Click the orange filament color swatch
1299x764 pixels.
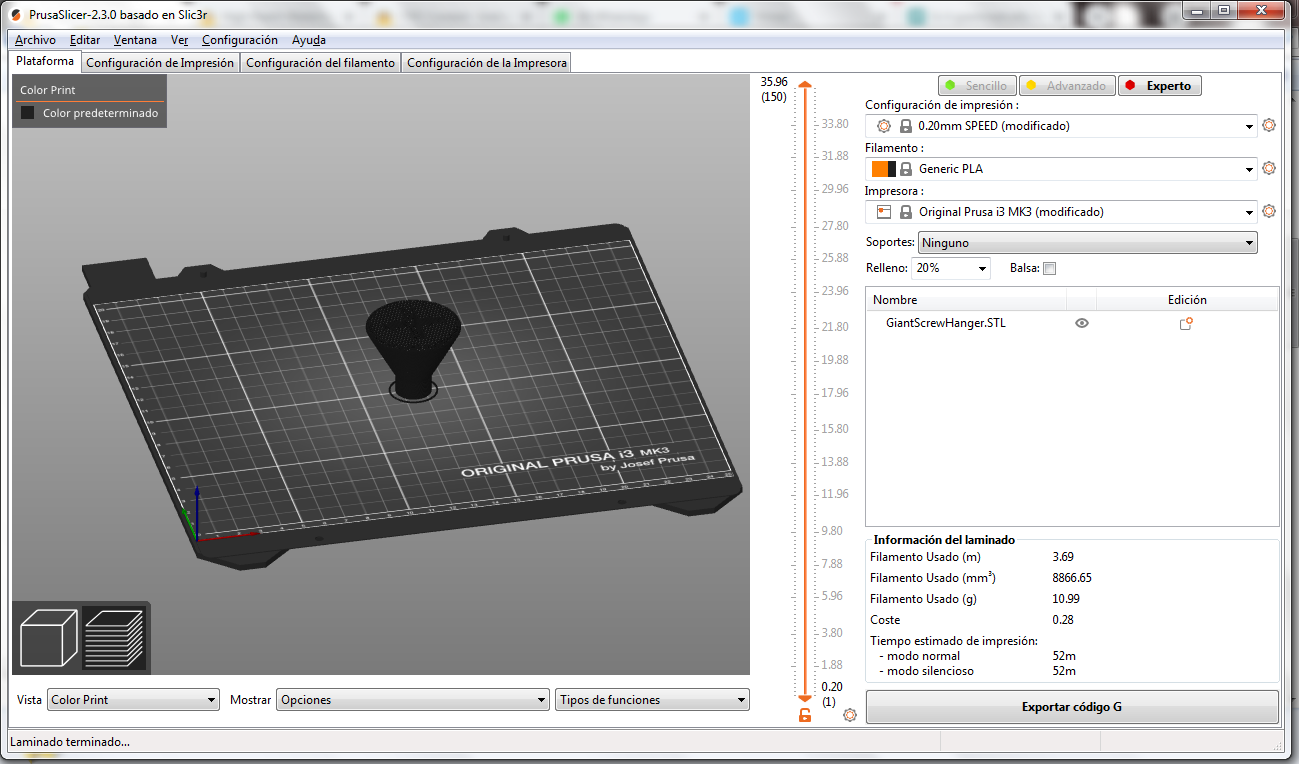click(879, 169)
